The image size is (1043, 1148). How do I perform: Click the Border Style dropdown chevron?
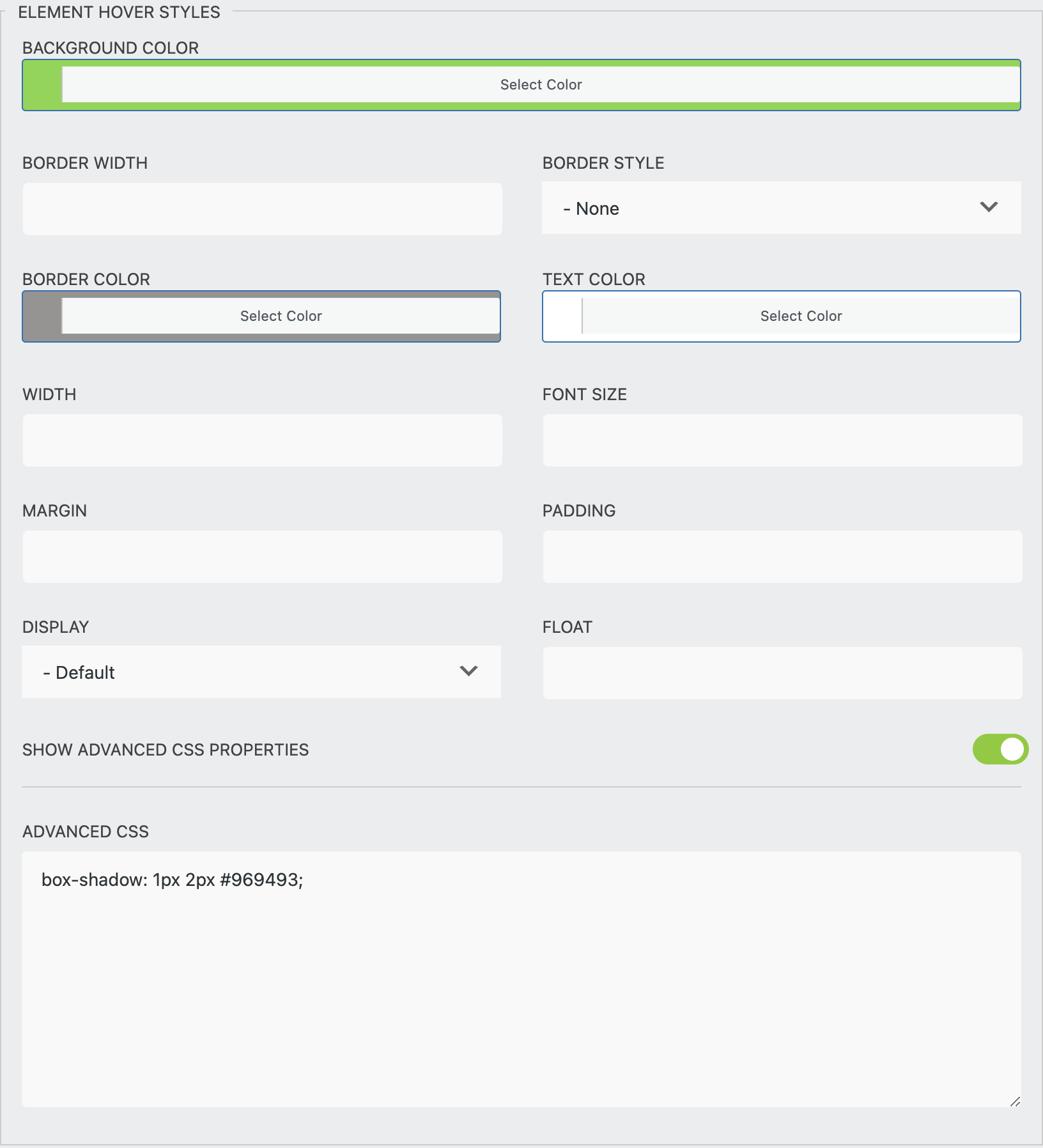(x=988, y=207)
